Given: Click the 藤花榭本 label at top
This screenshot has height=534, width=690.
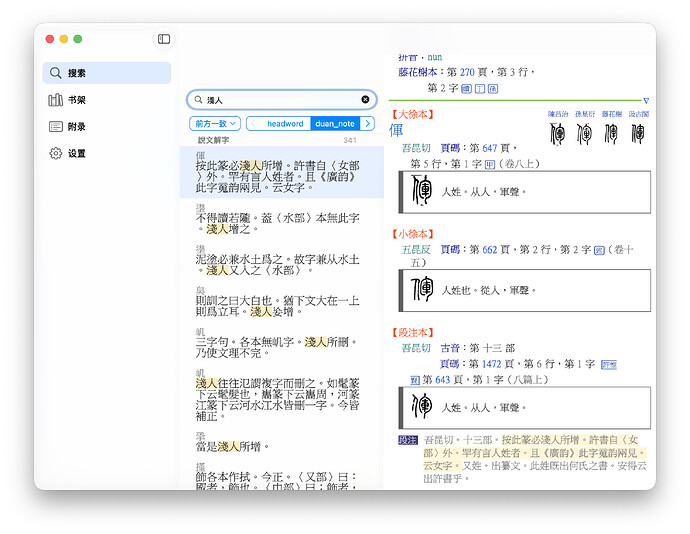Looking at the screenshot, I should 418,72.
